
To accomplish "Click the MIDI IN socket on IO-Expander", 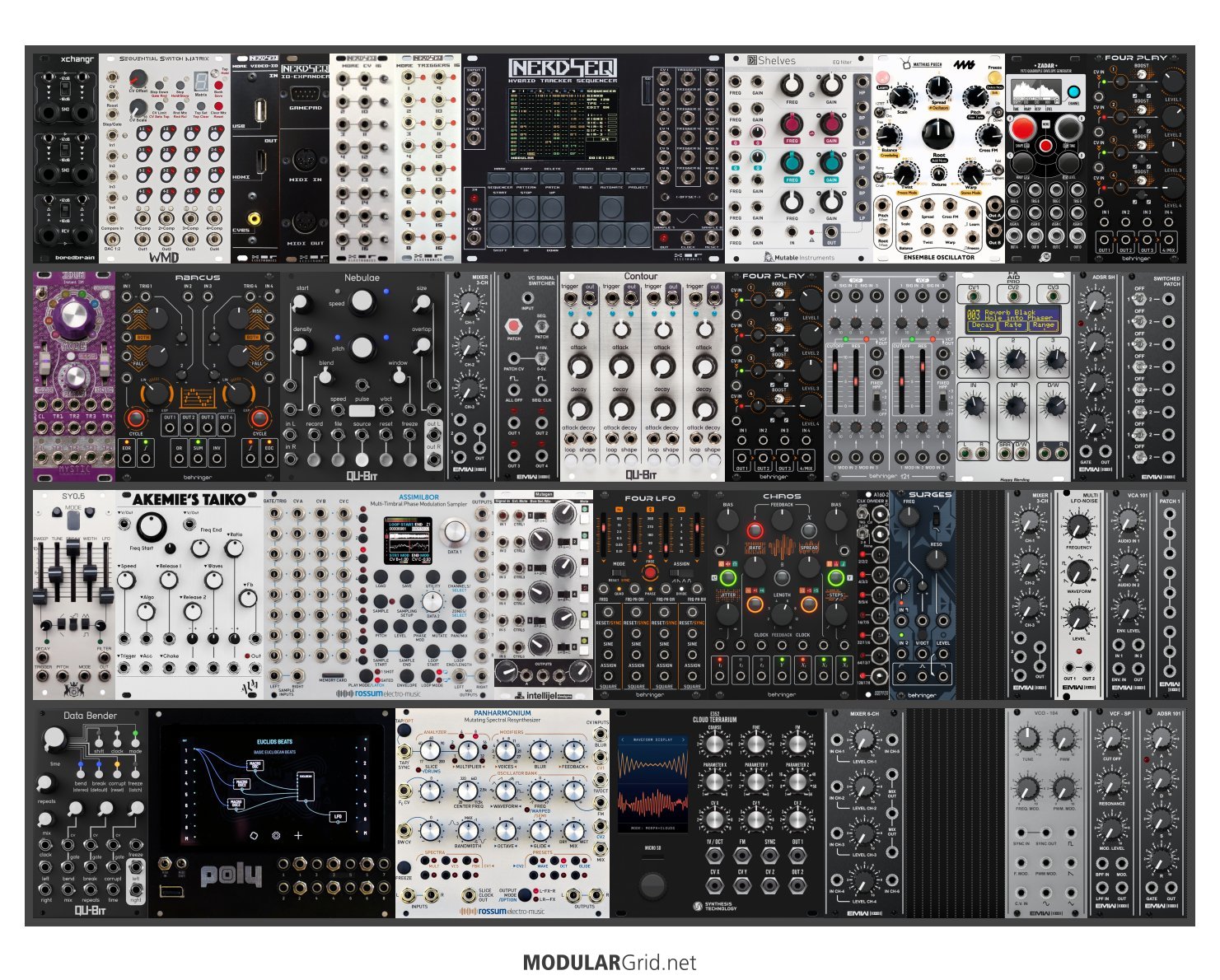I will coord(305,161).
